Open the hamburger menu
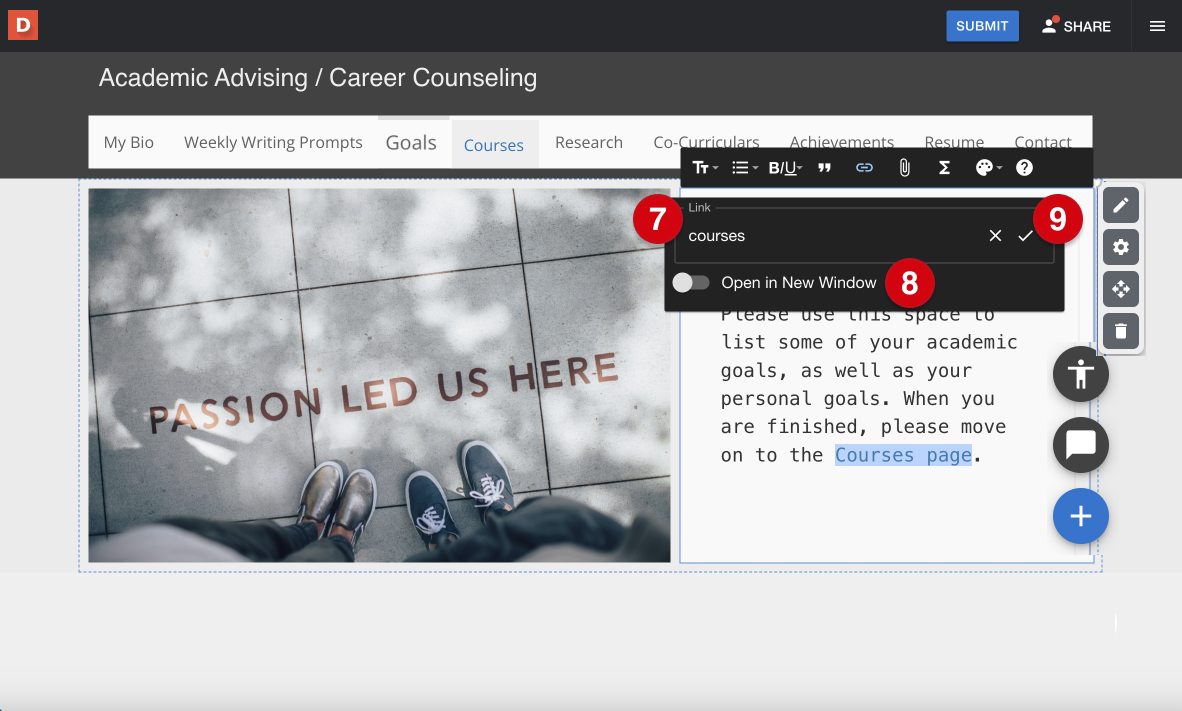 1157,26
